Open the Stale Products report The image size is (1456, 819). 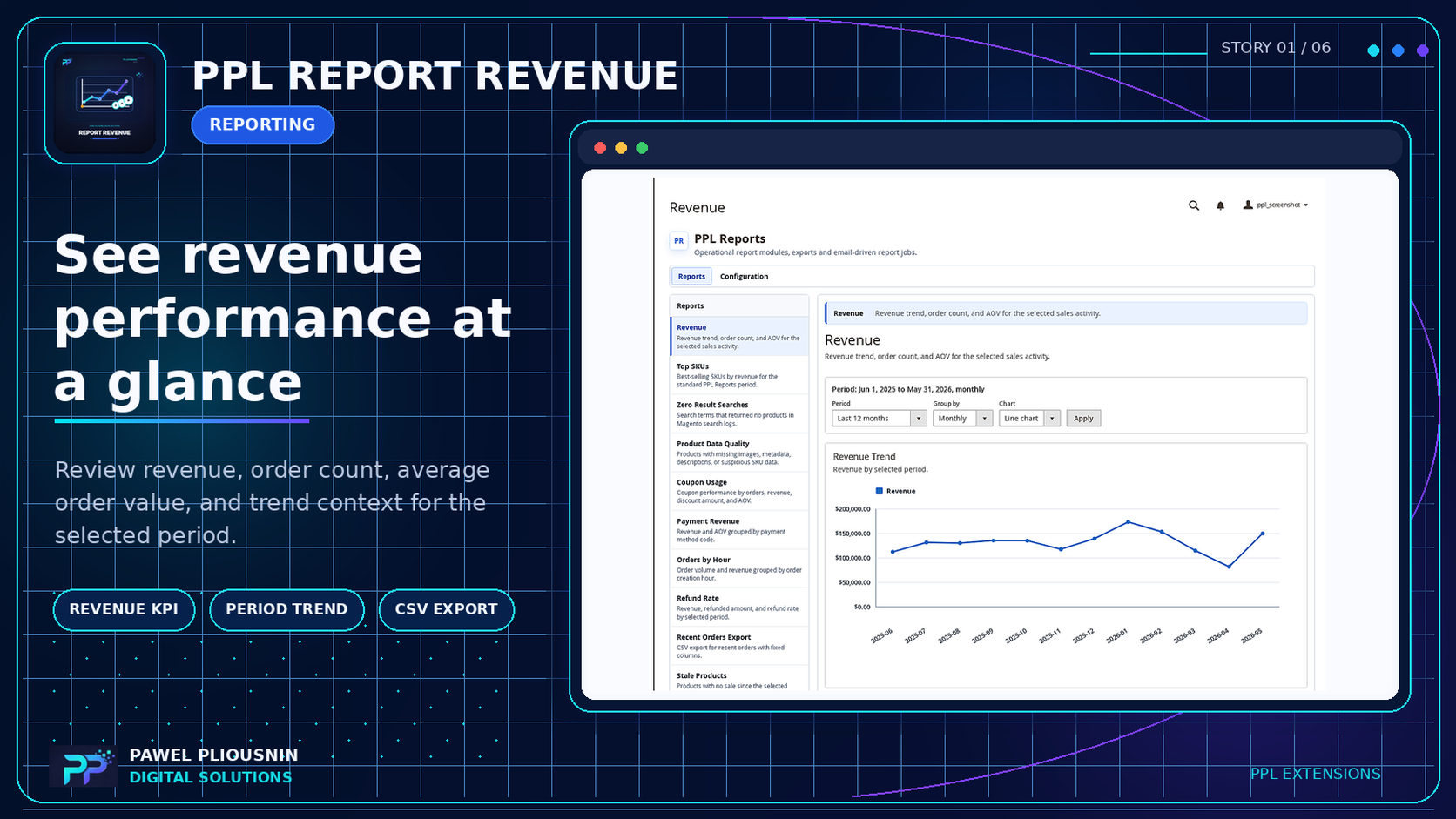(739, 680)
